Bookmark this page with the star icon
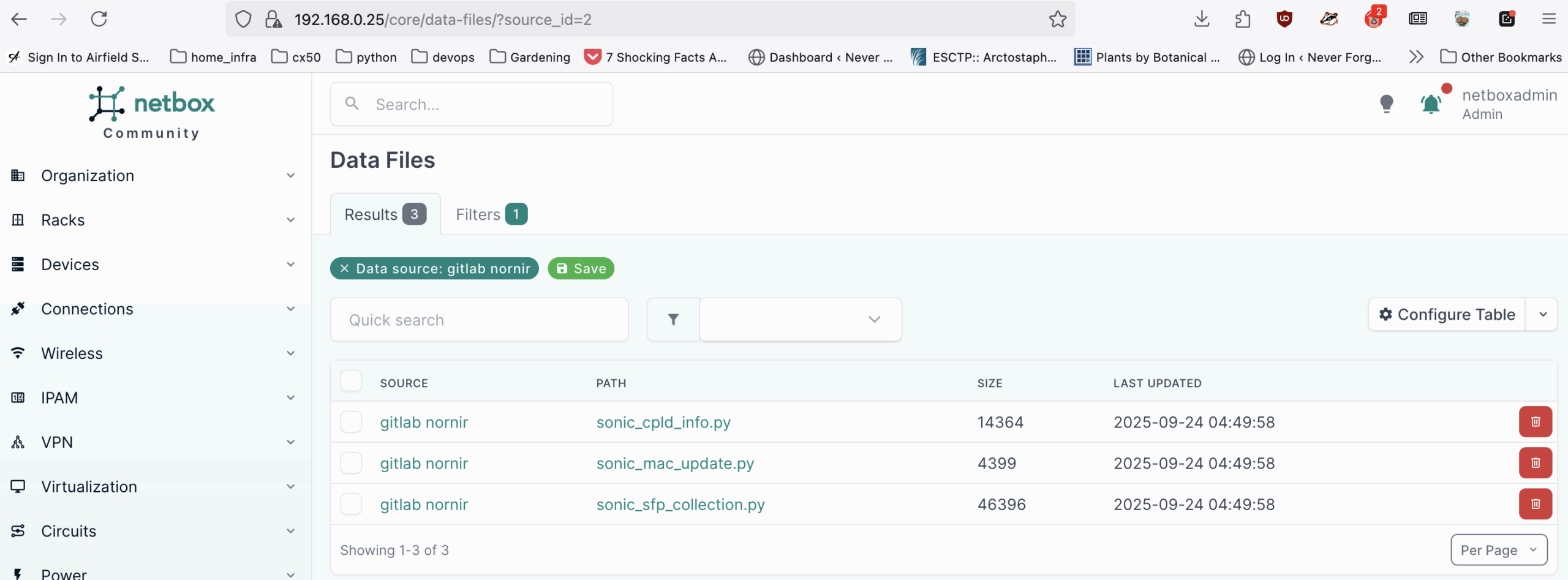This screenshot has width=1568, height=580. [1057, 20]
